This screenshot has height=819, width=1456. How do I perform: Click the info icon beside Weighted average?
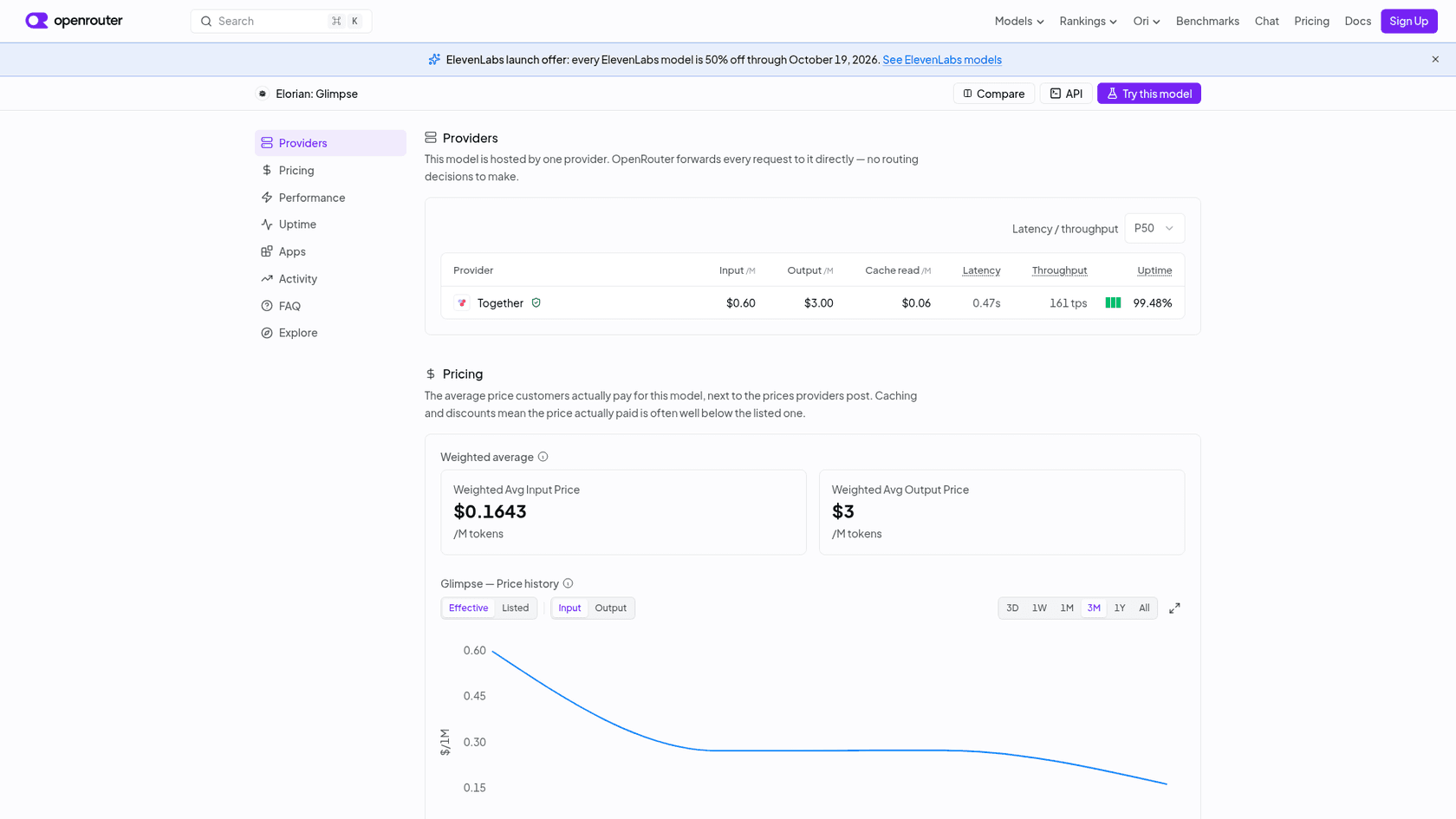pyautogui.click(x=543, y=457)
